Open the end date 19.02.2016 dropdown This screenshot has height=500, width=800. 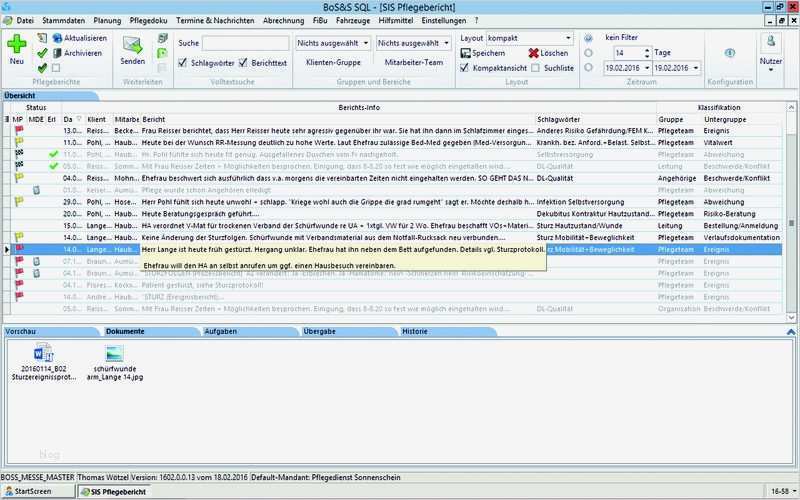(696, 68)
